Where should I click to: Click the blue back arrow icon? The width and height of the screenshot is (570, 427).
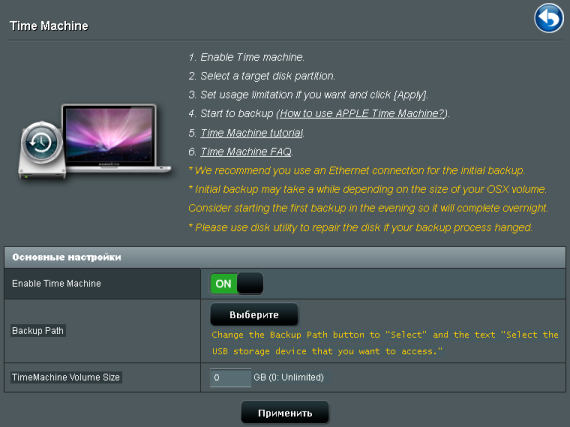(x=549, y=18)
